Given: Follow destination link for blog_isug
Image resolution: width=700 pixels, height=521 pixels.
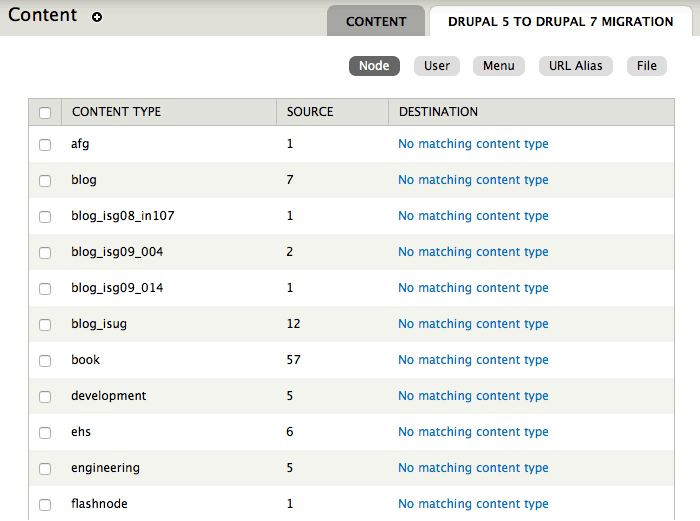Looking at the screenshot, I should (473, 324).
